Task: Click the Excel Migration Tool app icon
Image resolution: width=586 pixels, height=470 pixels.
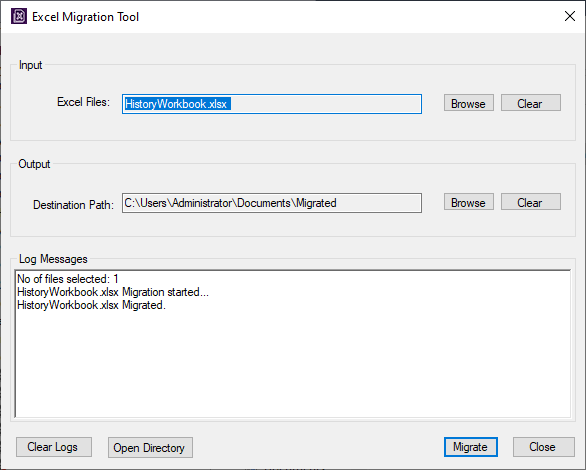Action: (19, 16)
